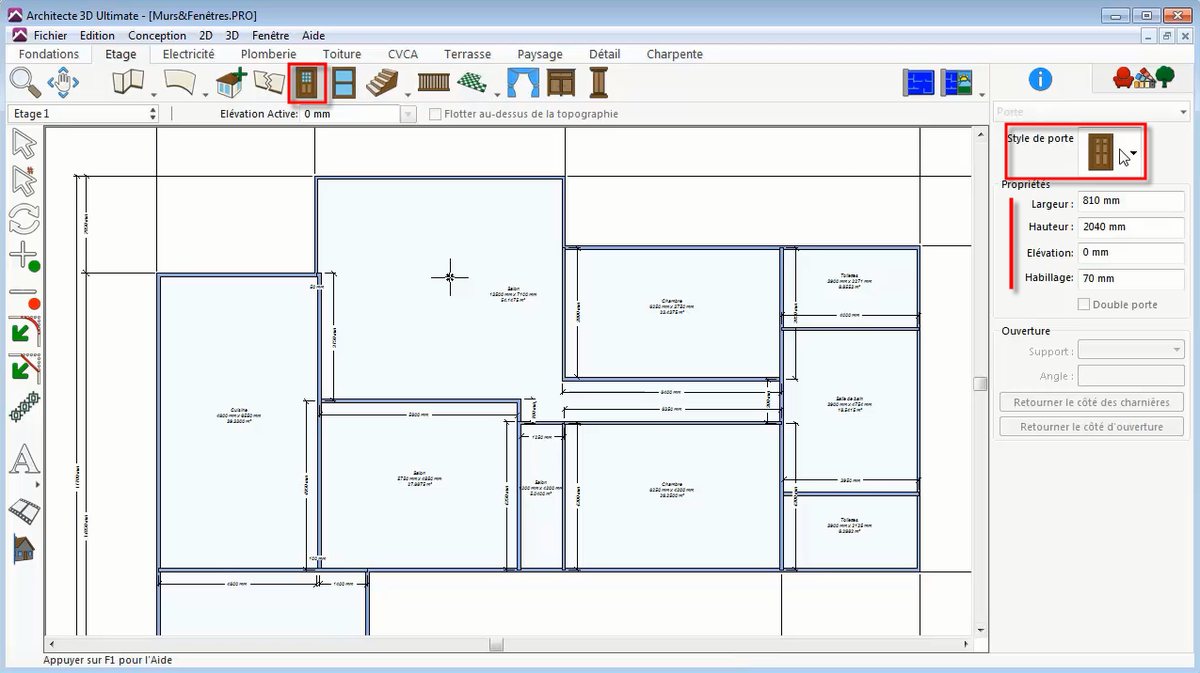Tick the Double porte checkbox
This screenshot has height=673, width=1200.
tap(1083, 304)
